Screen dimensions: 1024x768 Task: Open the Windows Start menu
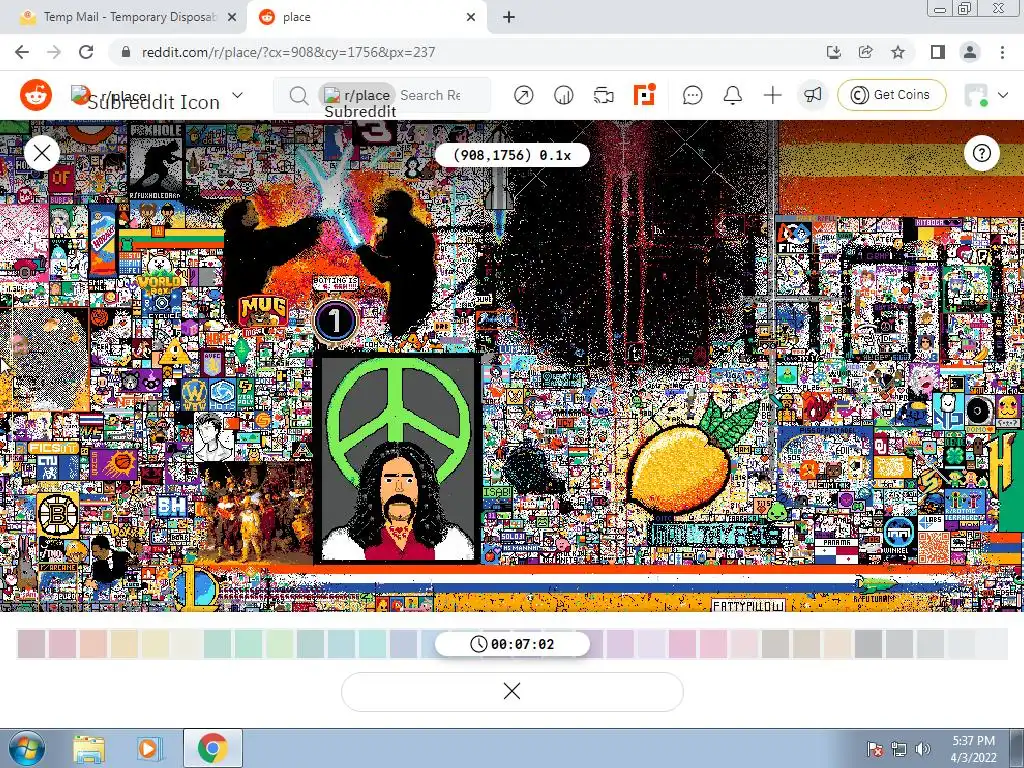pyautogui.click(x=26, y=749)
